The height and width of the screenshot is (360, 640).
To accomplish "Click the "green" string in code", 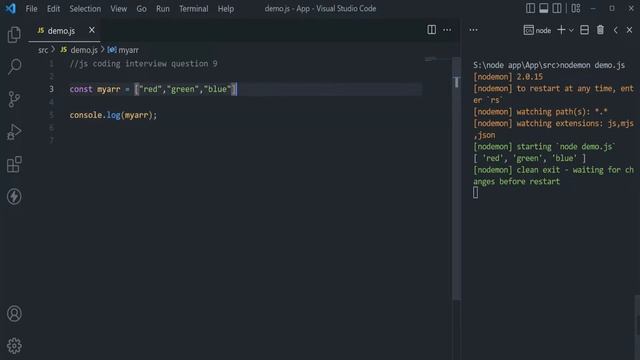I will tap(182, 89).
